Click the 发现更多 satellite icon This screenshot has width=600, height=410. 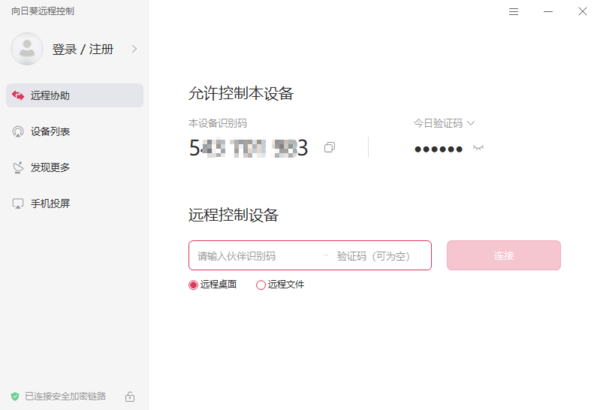18,167
